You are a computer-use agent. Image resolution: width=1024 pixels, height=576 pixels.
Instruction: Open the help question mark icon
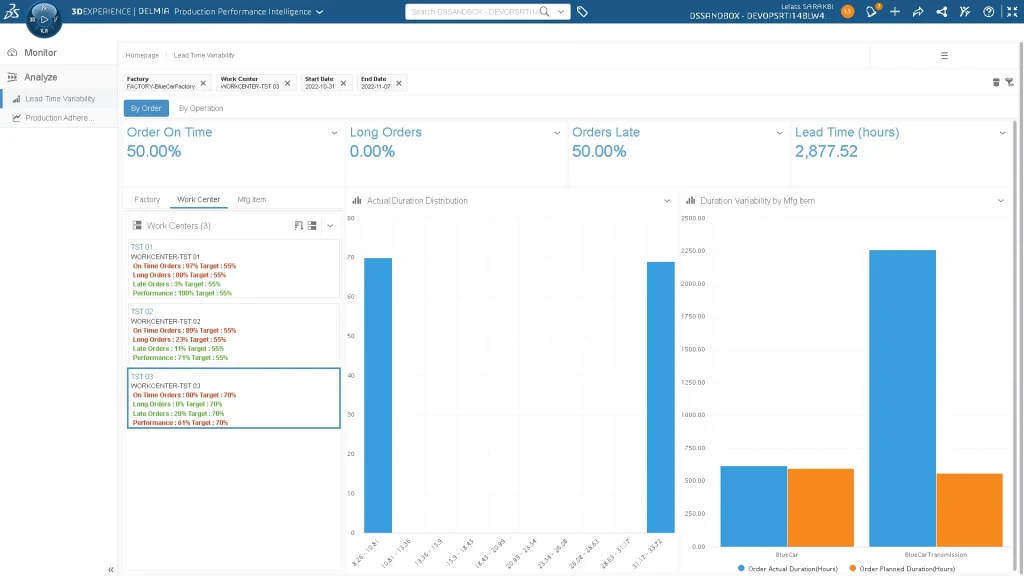989,12
